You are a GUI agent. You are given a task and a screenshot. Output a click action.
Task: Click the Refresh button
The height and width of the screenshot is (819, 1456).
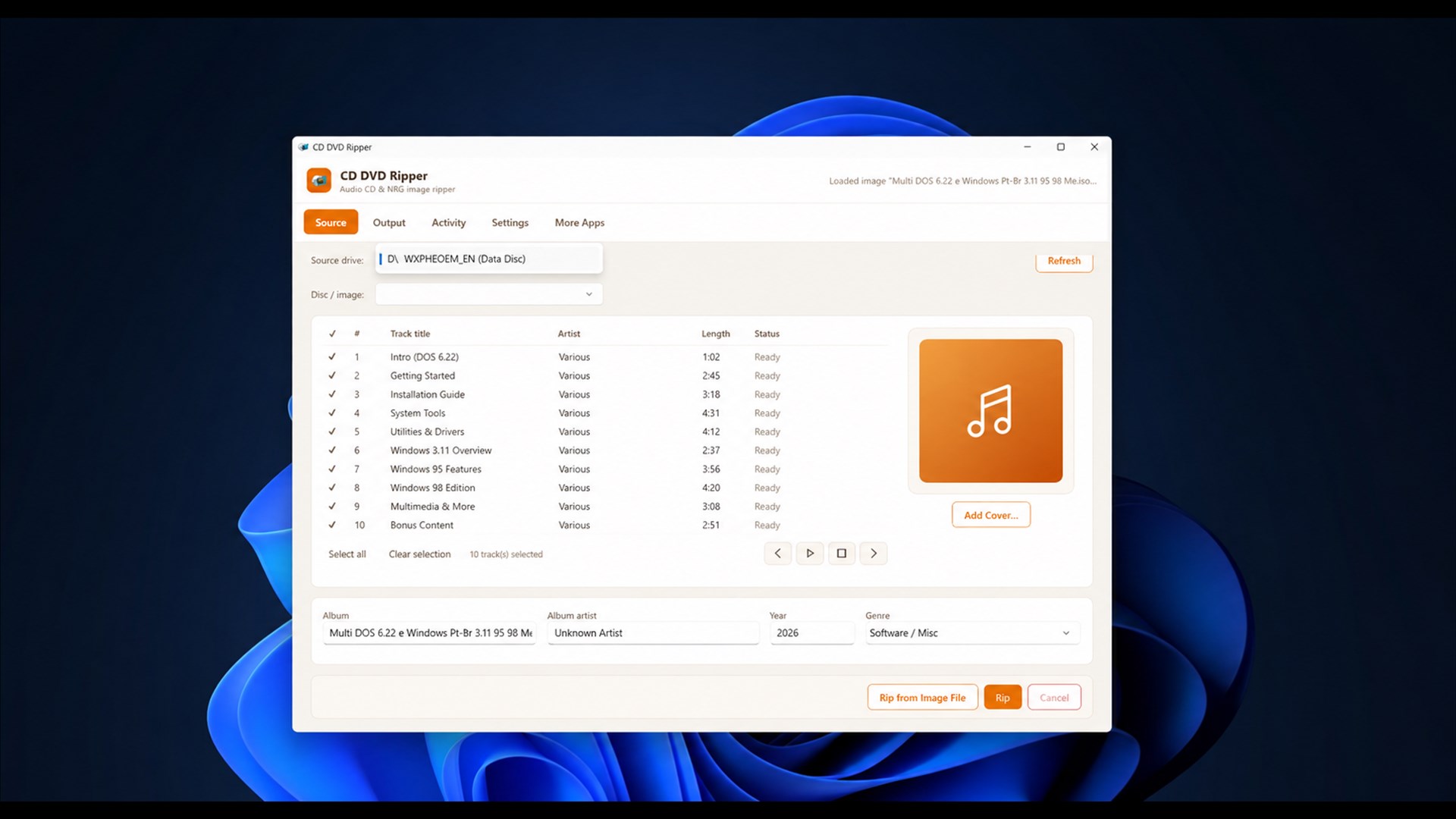(x=1064, y=261)
